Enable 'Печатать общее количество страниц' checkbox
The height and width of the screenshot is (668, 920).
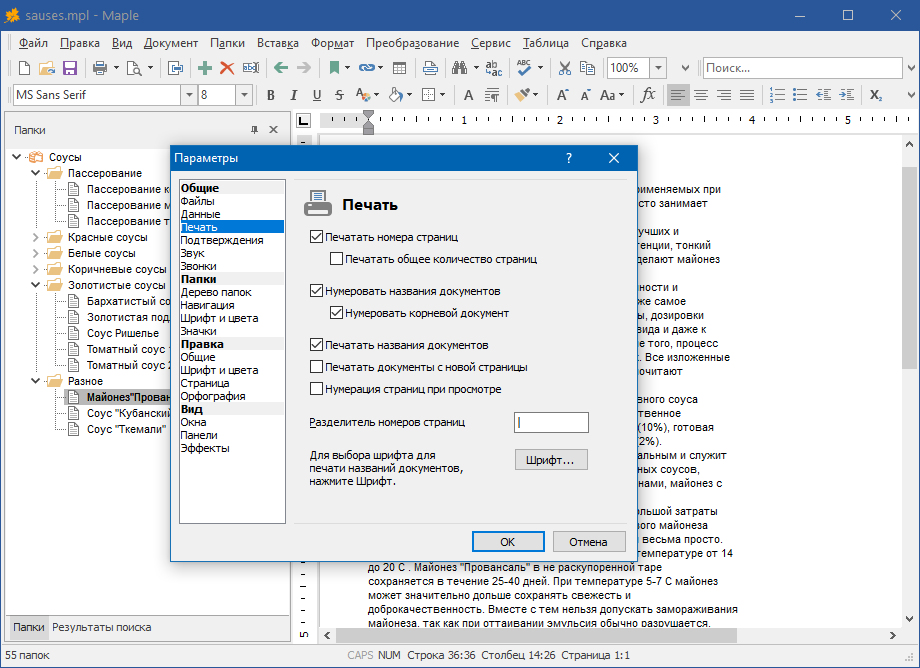[x=337, y=259]
